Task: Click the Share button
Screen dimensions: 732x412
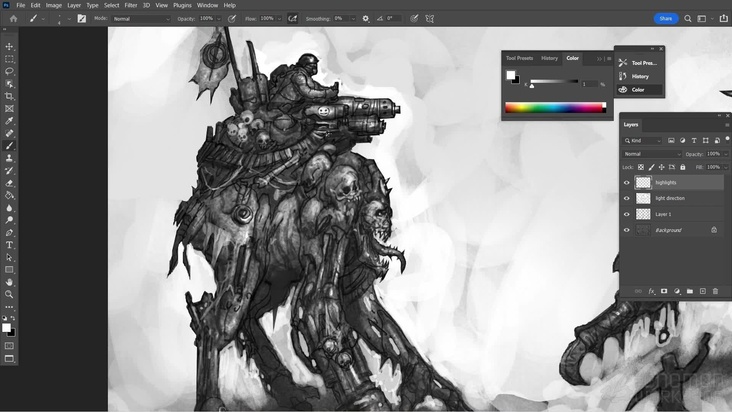Action: click(x=666, y=19)
